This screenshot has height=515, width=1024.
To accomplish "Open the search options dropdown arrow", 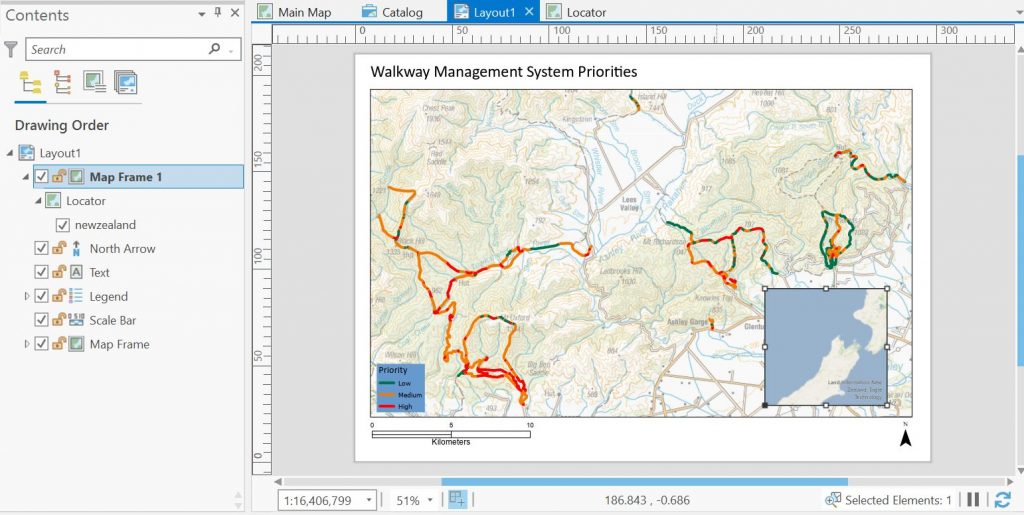I will point(231,50).
